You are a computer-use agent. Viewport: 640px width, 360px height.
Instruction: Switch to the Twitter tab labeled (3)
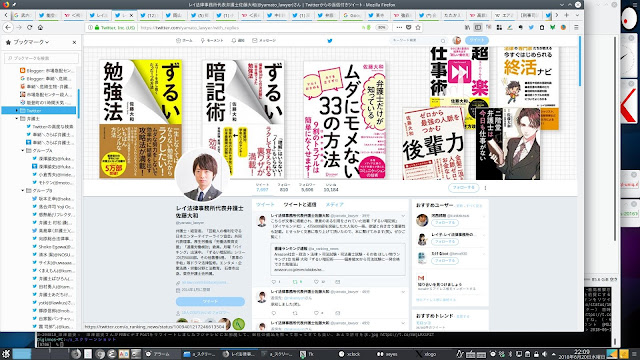point(200,16)
